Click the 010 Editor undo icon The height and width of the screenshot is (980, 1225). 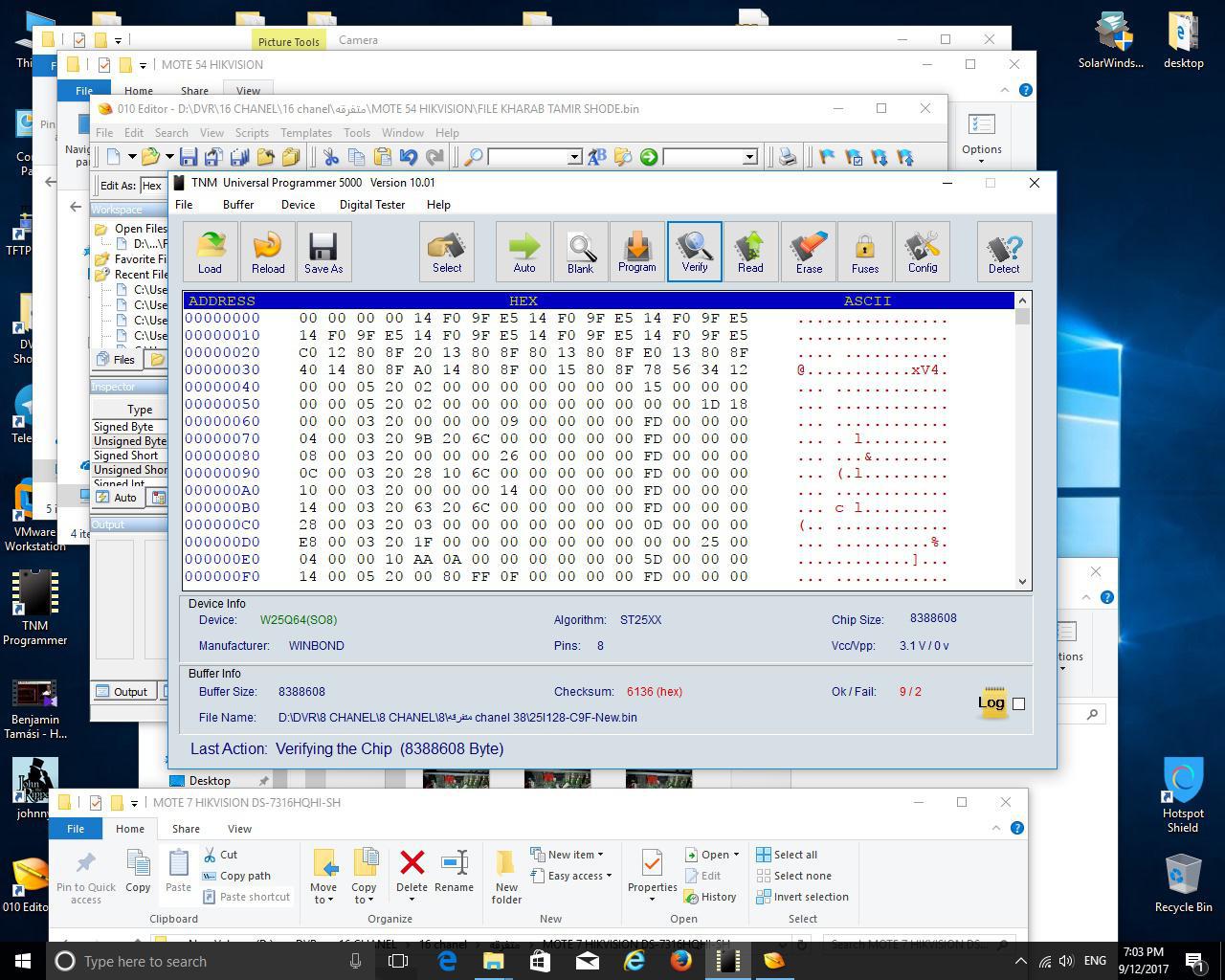click(409, 157)
